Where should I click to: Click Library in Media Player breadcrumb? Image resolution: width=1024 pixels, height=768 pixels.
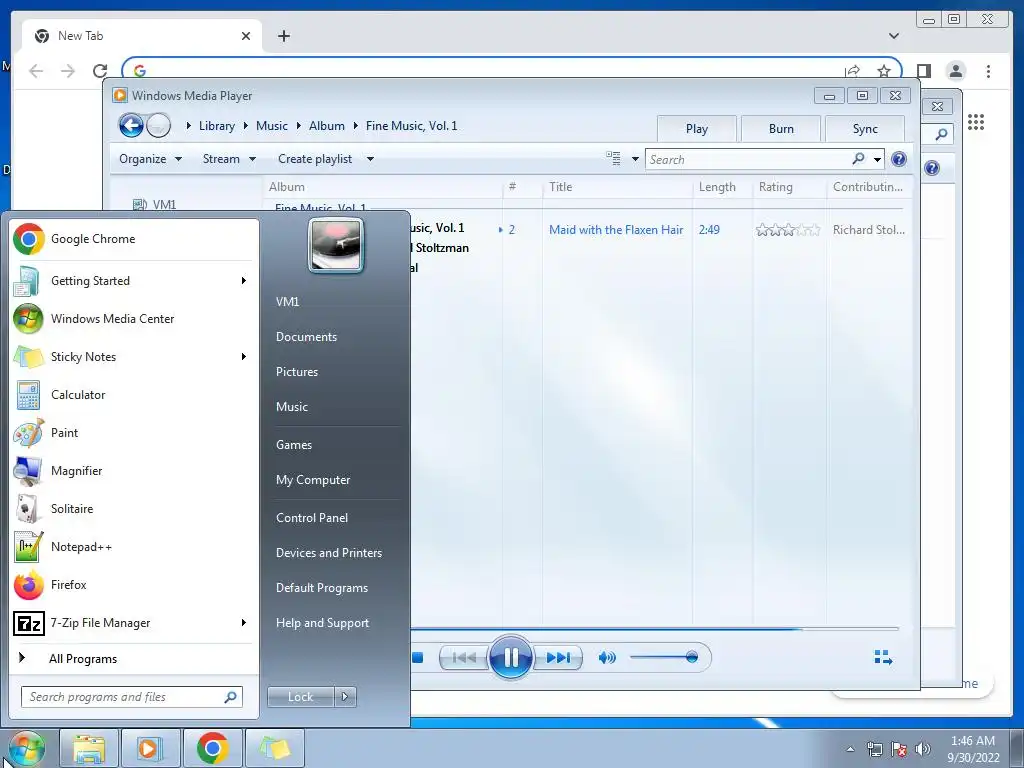click(217, 126)
